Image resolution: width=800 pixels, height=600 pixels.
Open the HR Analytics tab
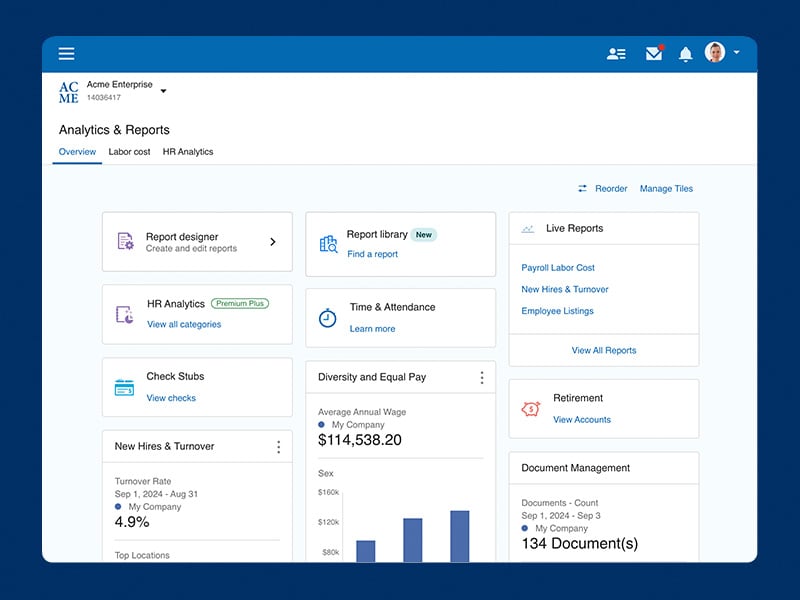click(187, 152)
